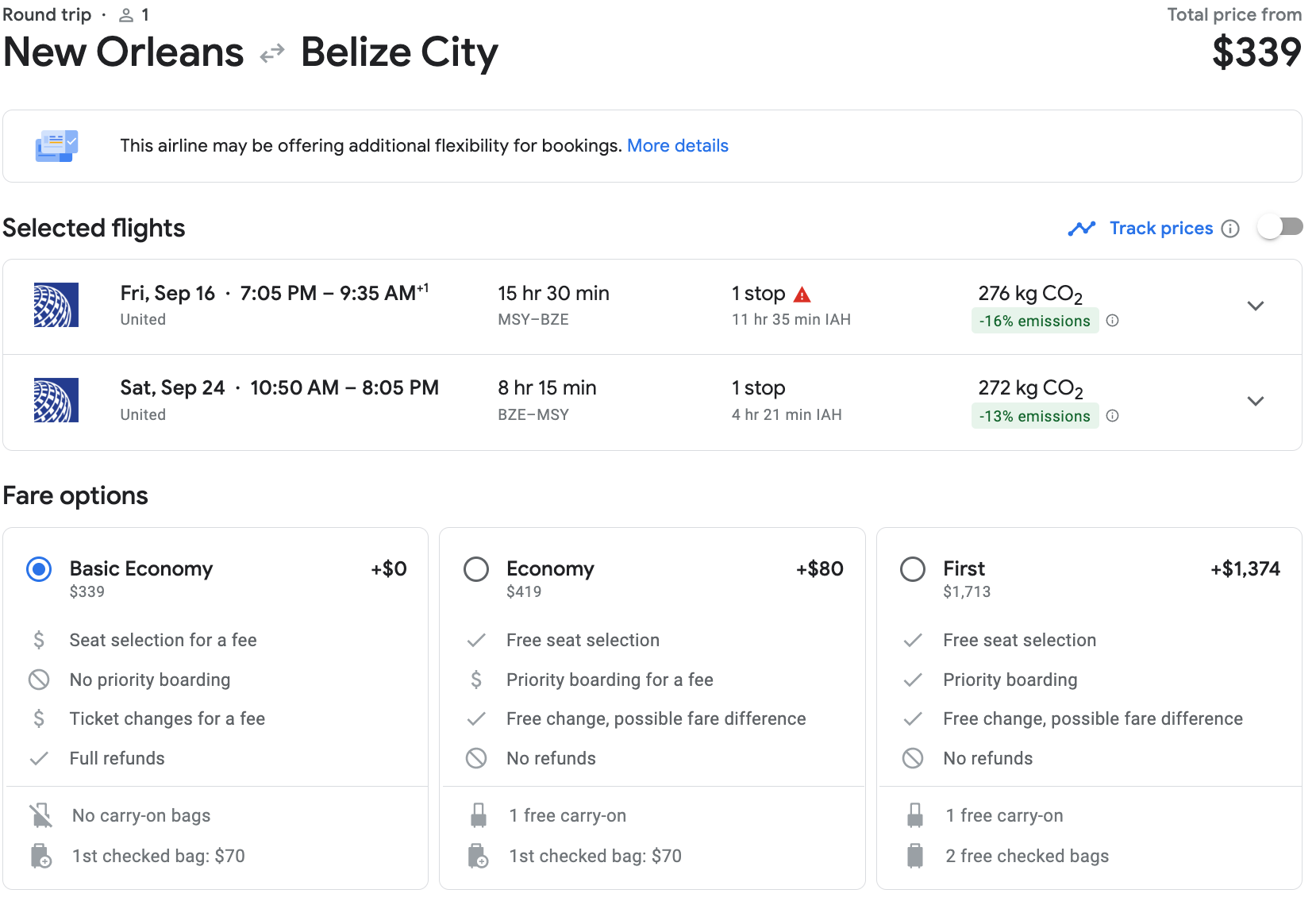Choose the First class fare radio button
Screen dimensions: 1316x905
(913, 569)
